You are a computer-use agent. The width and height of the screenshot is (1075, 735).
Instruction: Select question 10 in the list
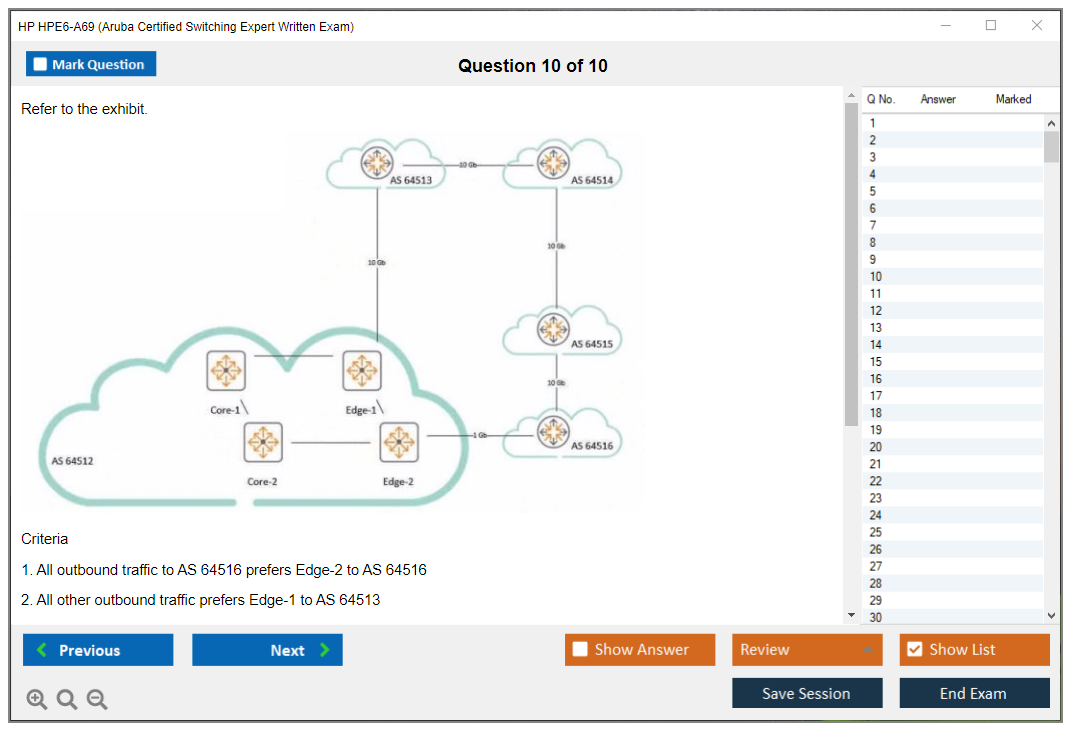coord(876,277)
